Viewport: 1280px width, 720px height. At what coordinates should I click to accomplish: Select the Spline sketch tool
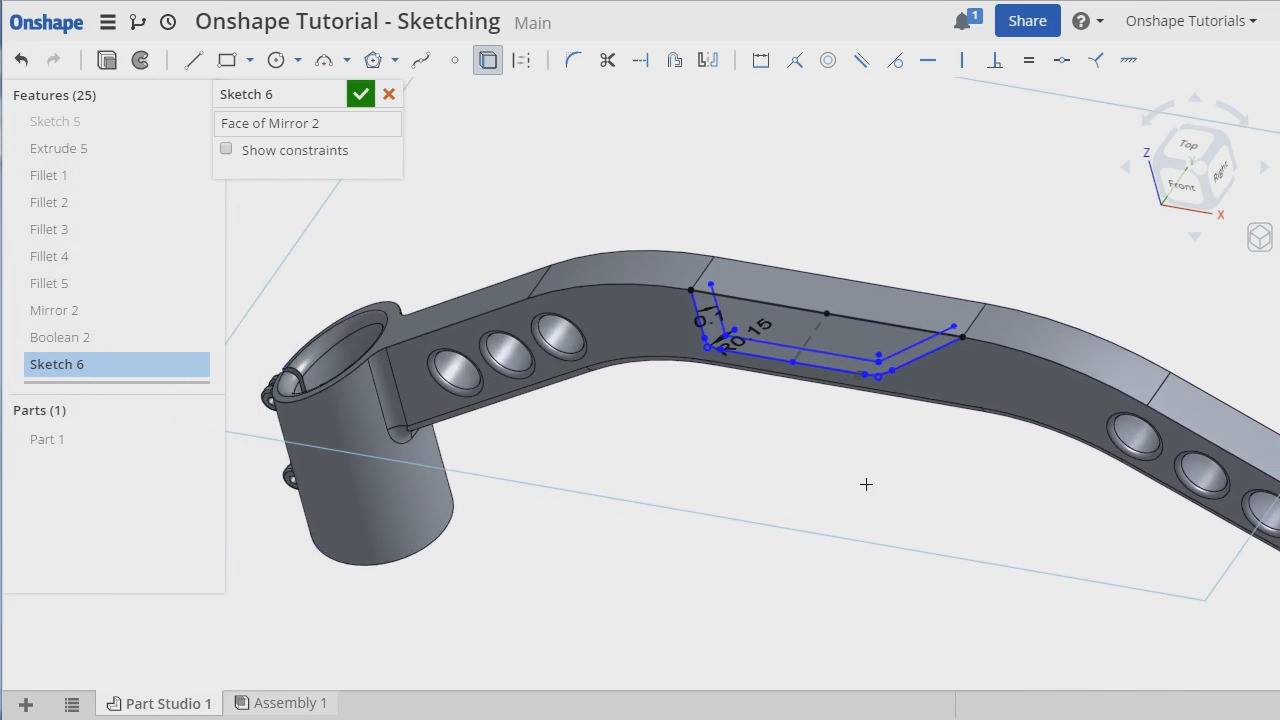(421, 60)
